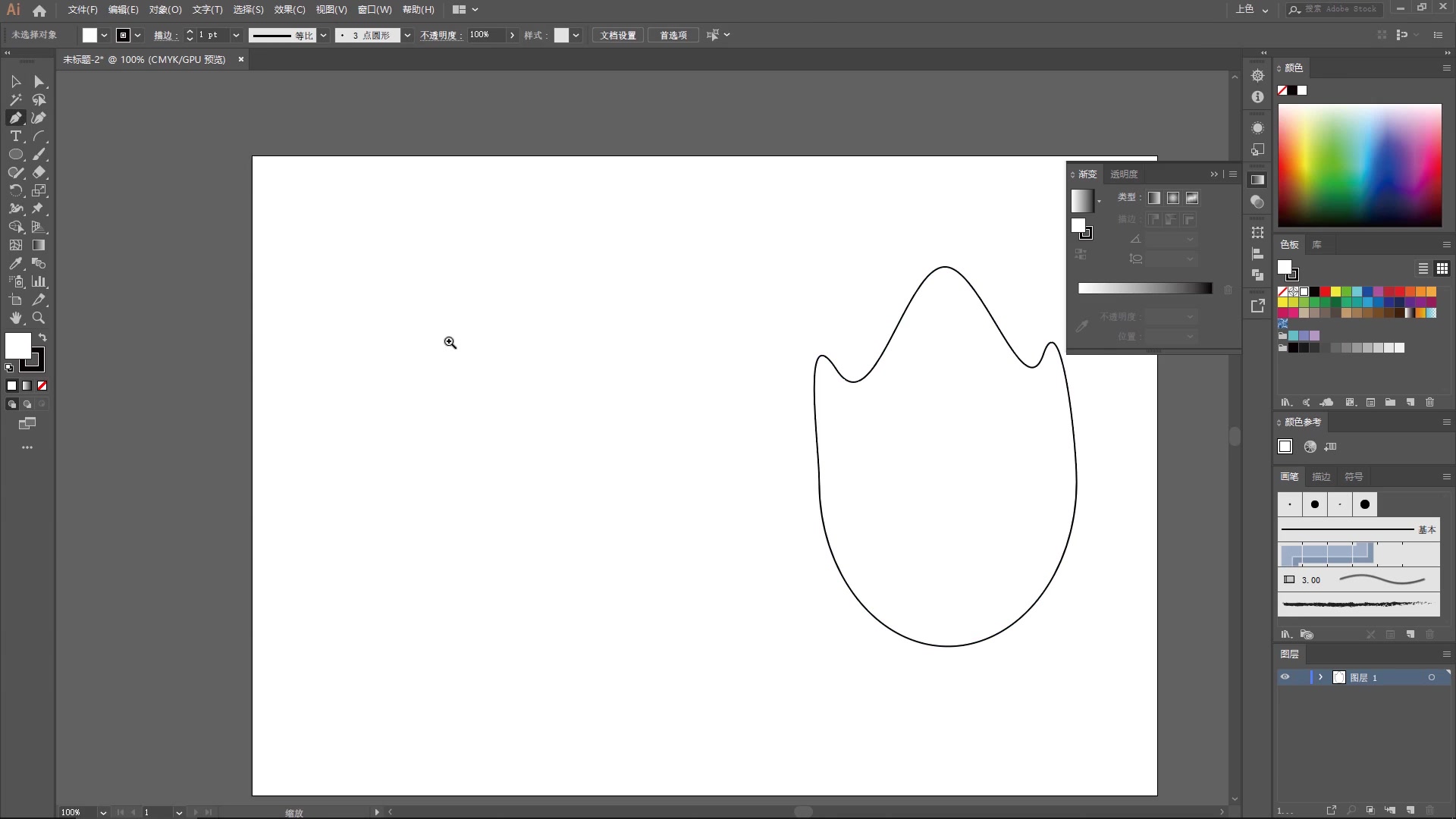Toggle radial gradient type button
The height and width of the screenshot is (819, 1456).
(x=1173, y=198)
